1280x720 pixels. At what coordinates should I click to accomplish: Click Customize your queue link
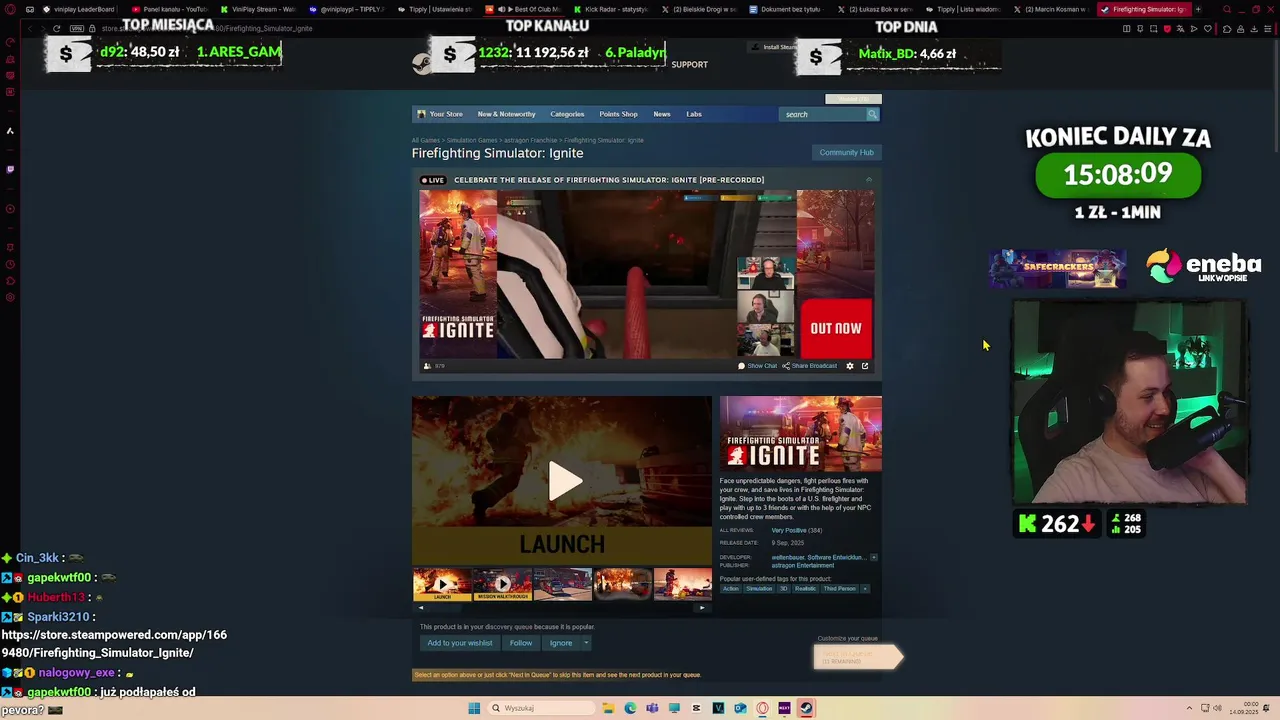847,638
